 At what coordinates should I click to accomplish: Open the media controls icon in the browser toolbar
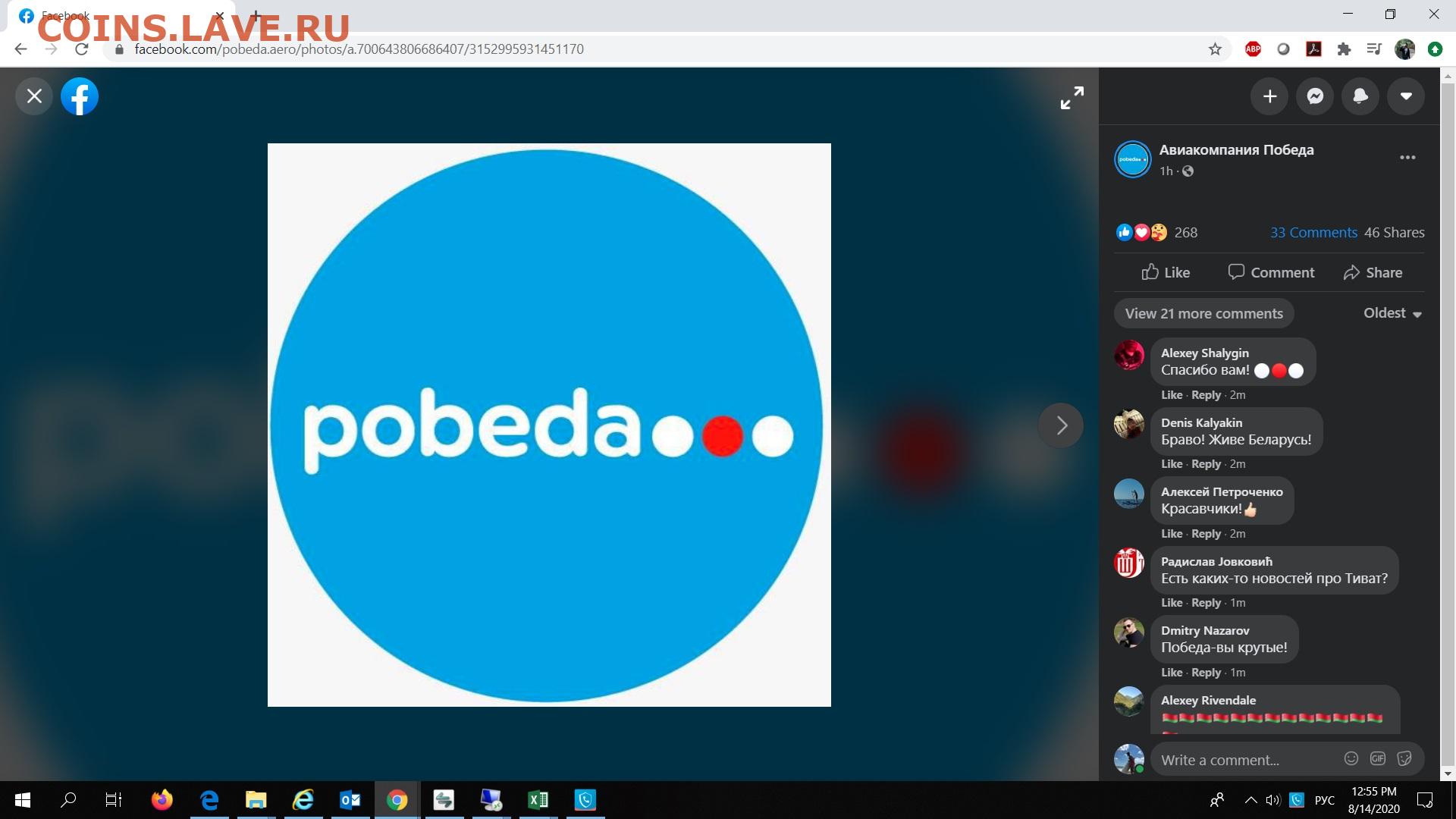pyautogui.click(x=1374, y=49)
